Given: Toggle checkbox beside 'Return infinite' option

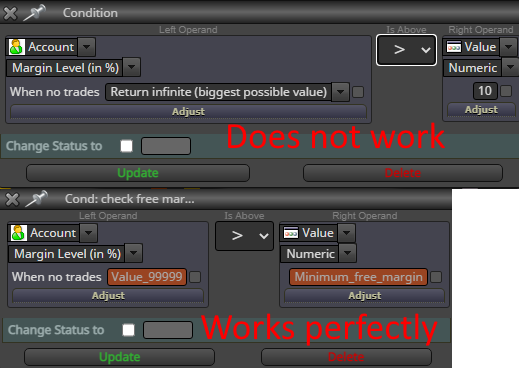Looking at the screenshot, I should click(x=358, y=92).
